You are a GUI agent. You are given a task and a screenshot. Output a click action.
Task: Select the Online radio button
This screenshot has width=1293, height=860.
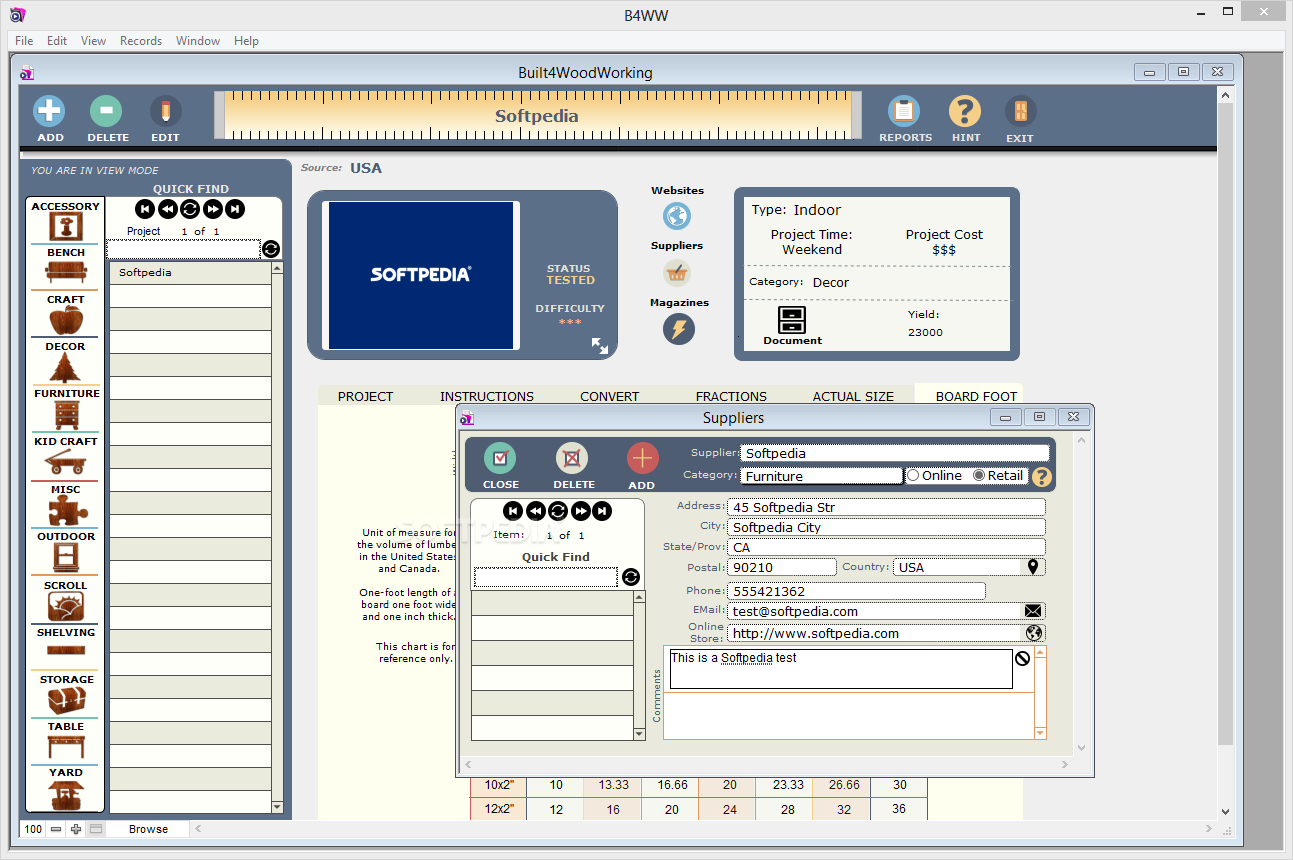(x=913, y=476)
